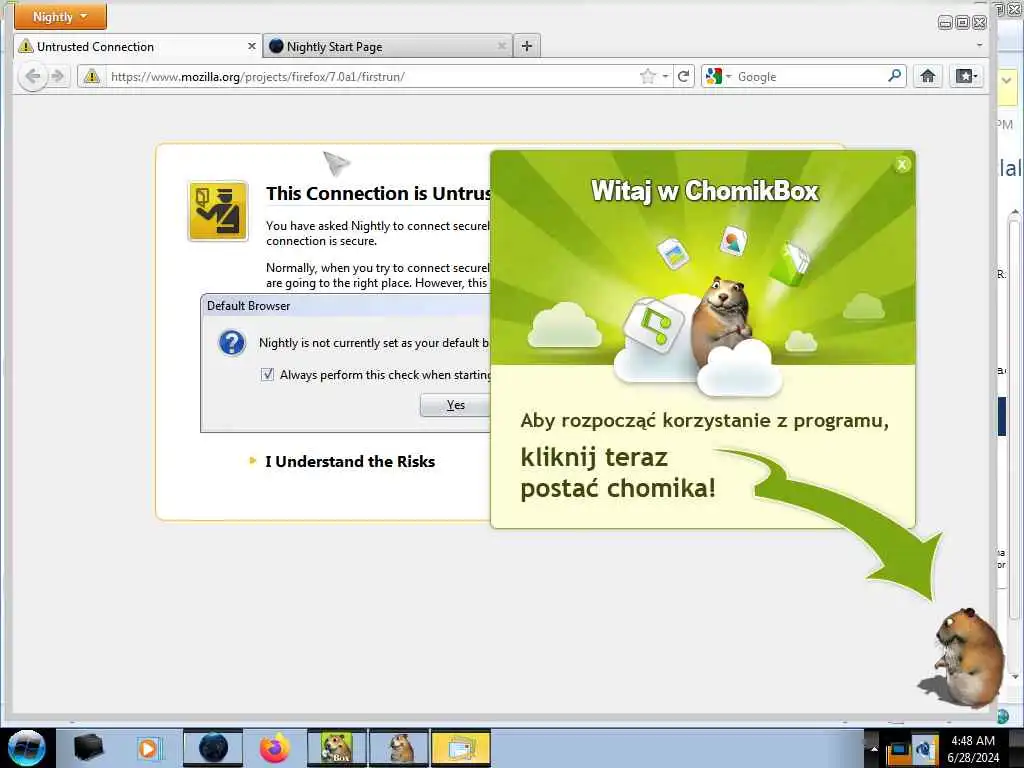Launch Firefox from the taskbar

[274, 748]
